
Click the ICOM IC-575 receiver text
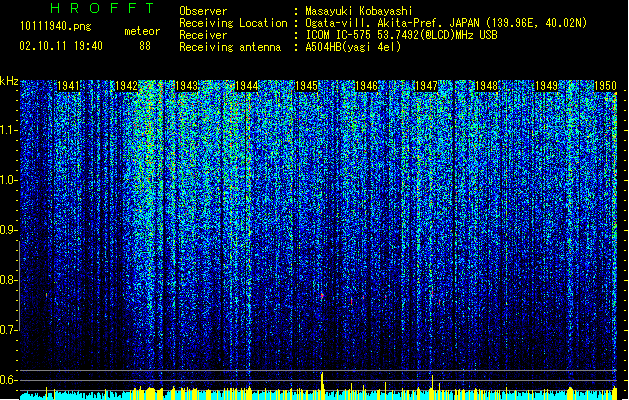coord(401,35)
